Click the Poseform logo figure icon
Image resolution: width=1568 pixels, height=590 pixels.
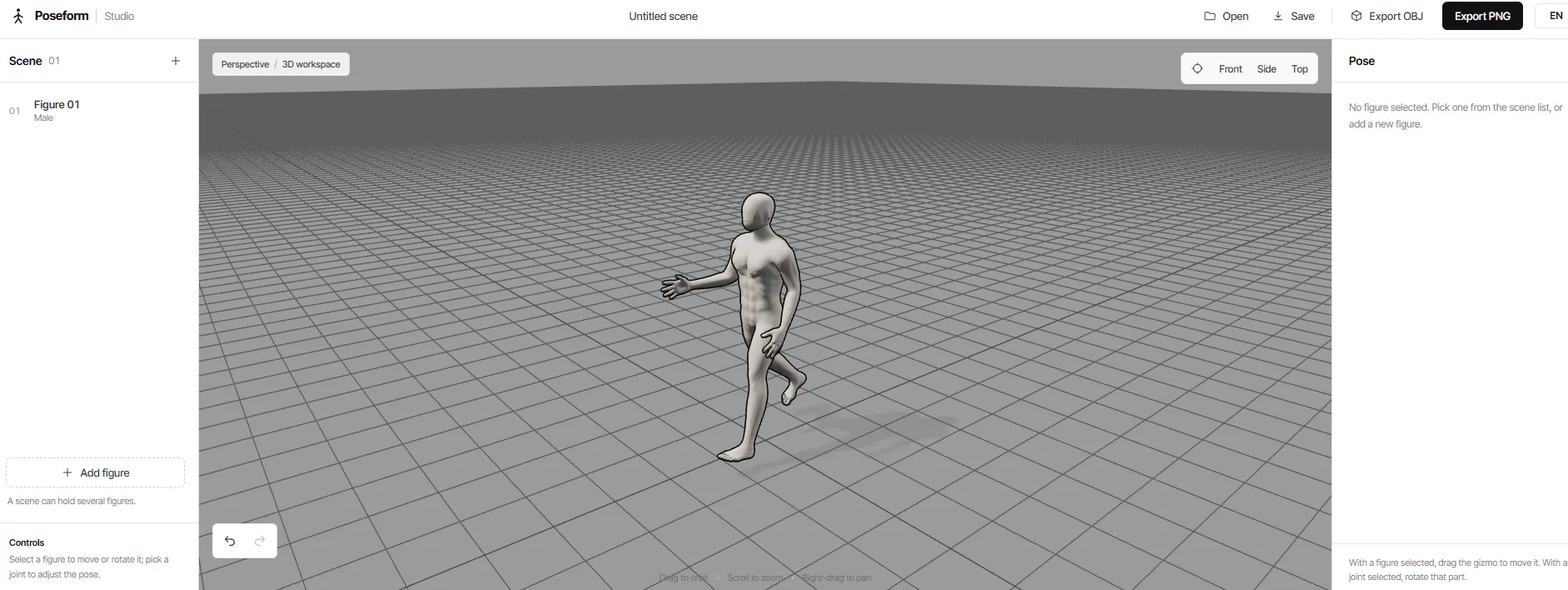[18, 16]
